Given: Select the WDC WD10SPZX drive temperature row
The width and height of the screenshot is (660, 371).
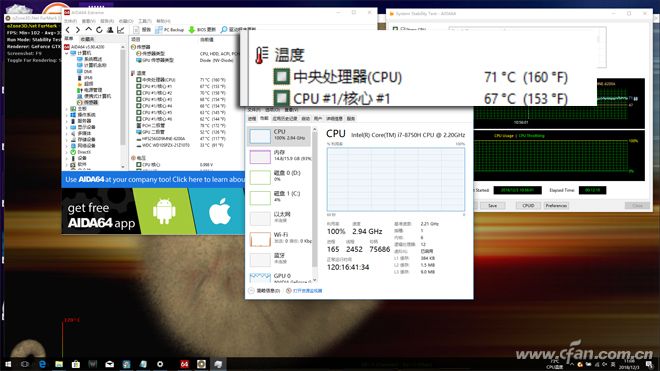Looking at the screenshot, I should pyautogui.click(x=181, y=145).
